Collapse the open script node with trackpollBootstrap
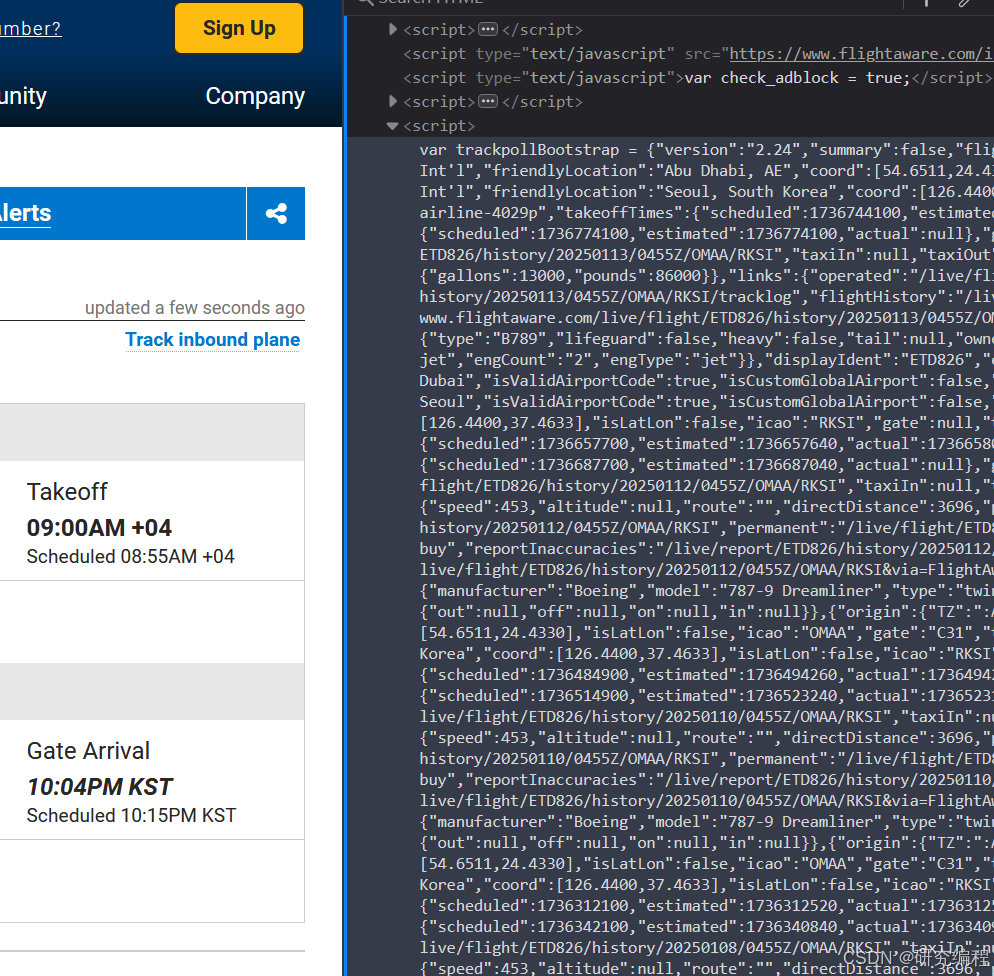The width and height of the screenshot is (994, 976). point(392,125)
